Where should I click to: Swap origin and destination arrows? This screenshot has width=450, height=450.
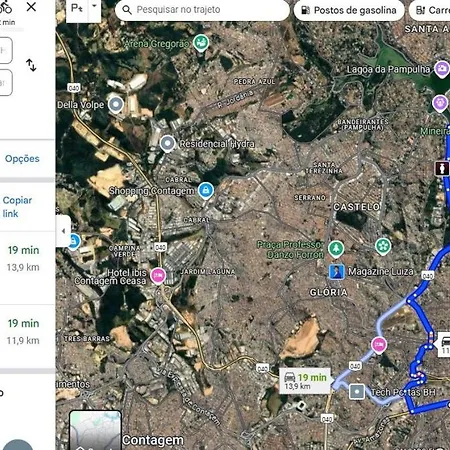(x=31, y=65)
